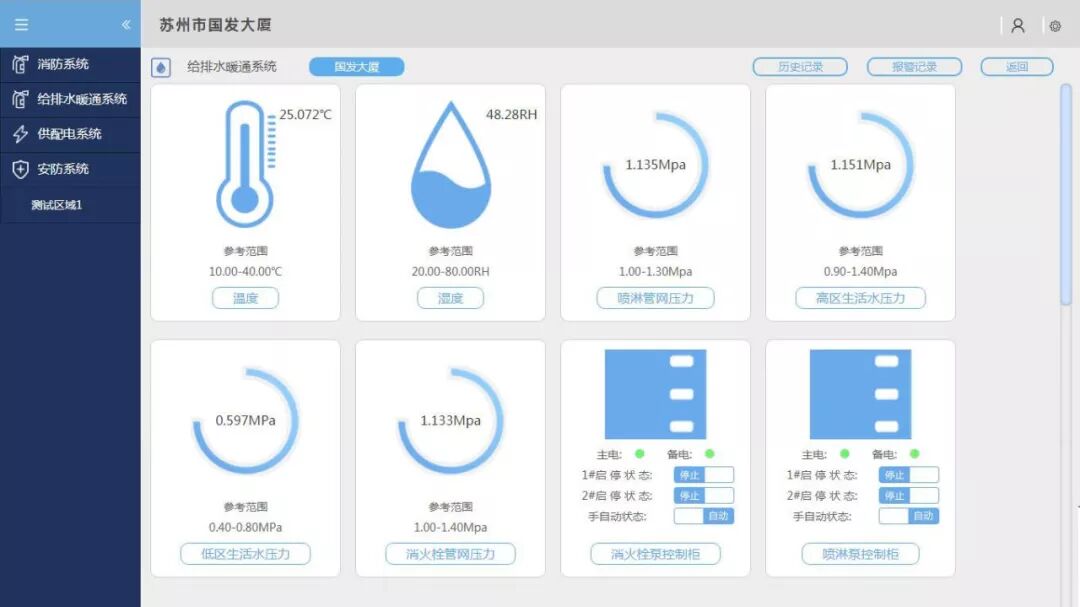The height and width of the screenshot is (607, 1080).
Task: Select 消防系统 in sidebar
Action: [70, 64]
